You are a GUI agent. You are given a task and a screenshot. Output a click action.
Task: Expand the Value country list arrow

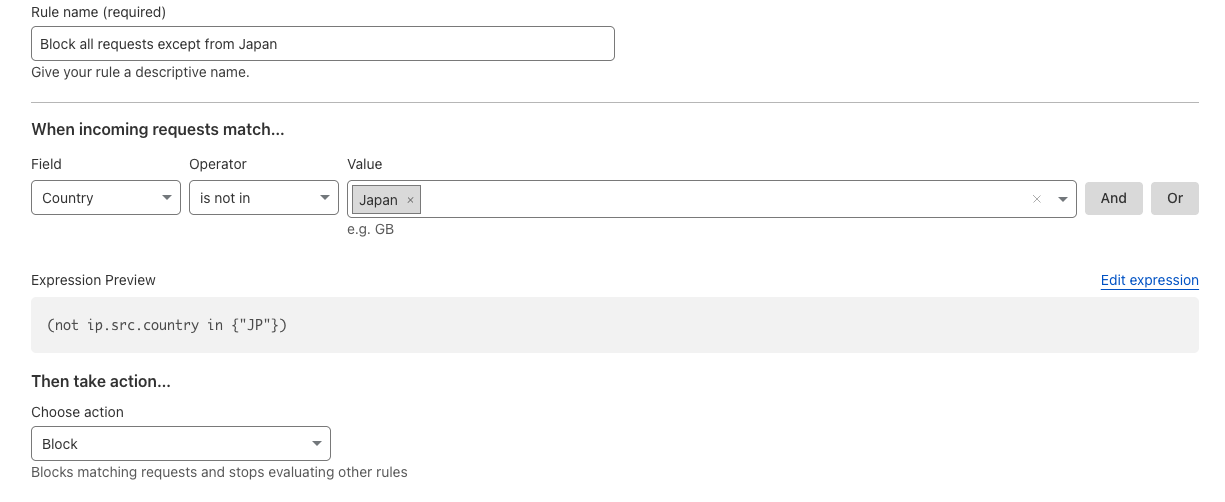coord(1063,199)
